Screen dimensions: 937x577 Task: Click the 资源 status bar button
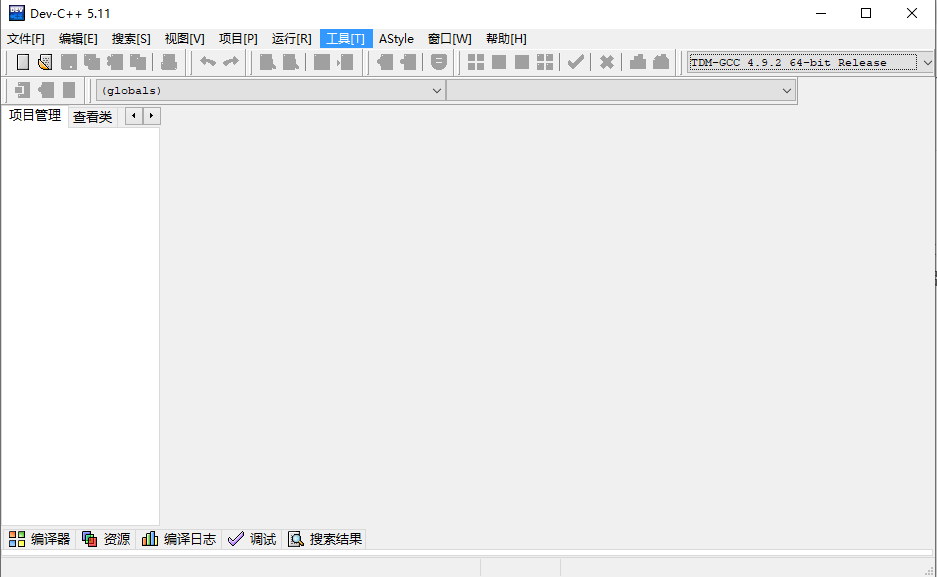click(105, 539)
